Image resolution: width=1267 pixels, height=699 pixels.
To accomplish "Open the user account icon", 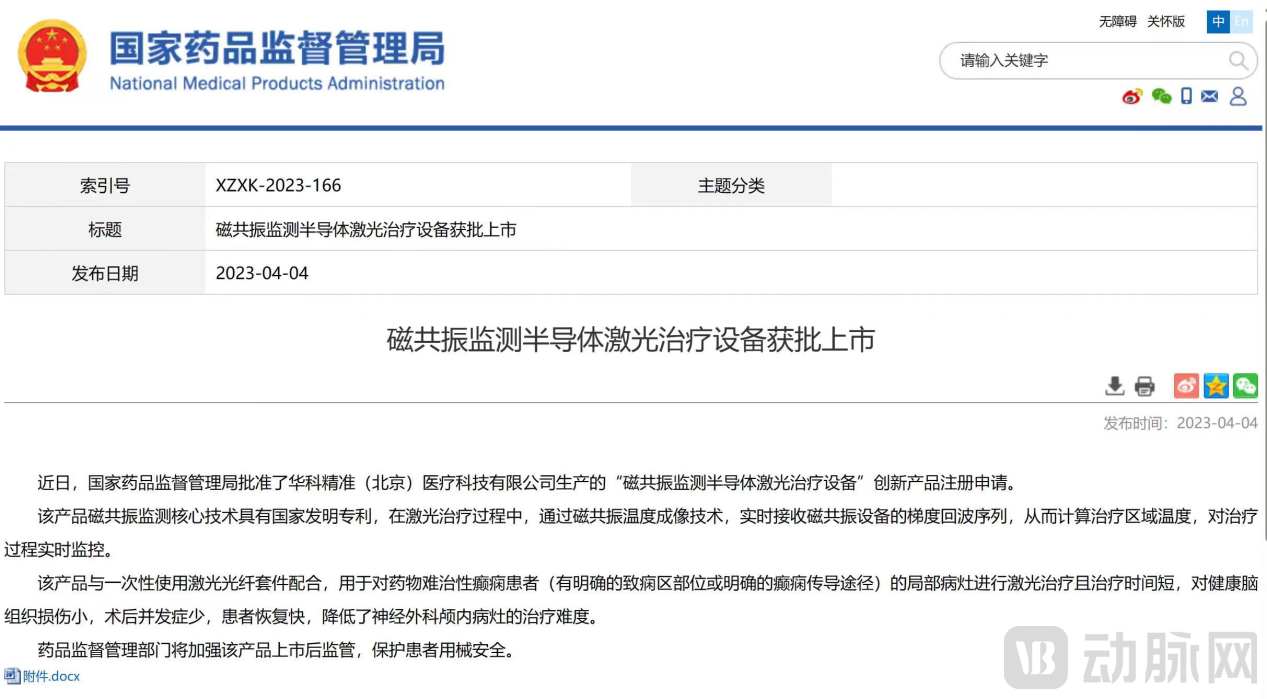I will (x=1238, y=96).
